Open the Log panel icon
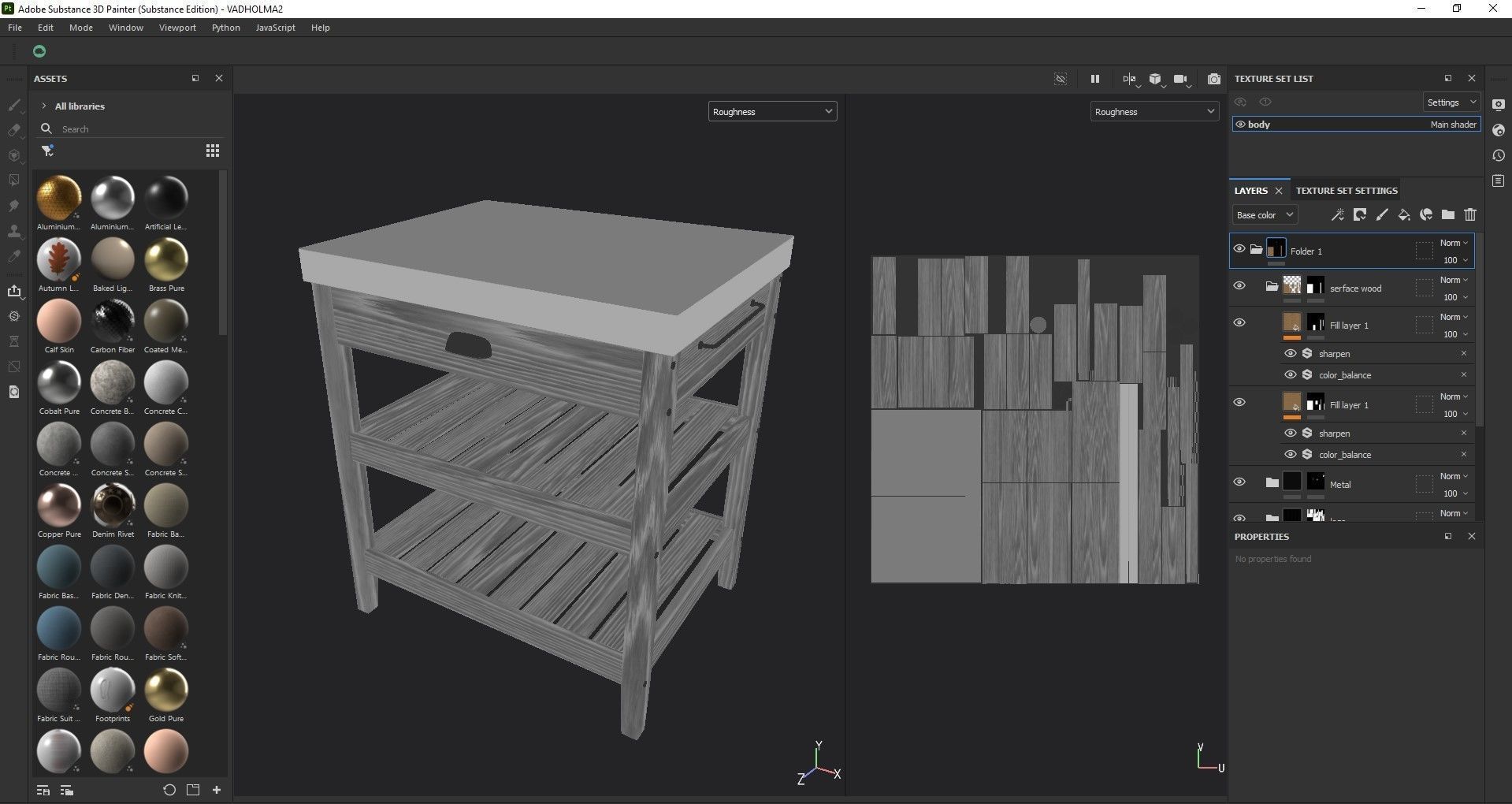 [x=1499, y=181]
